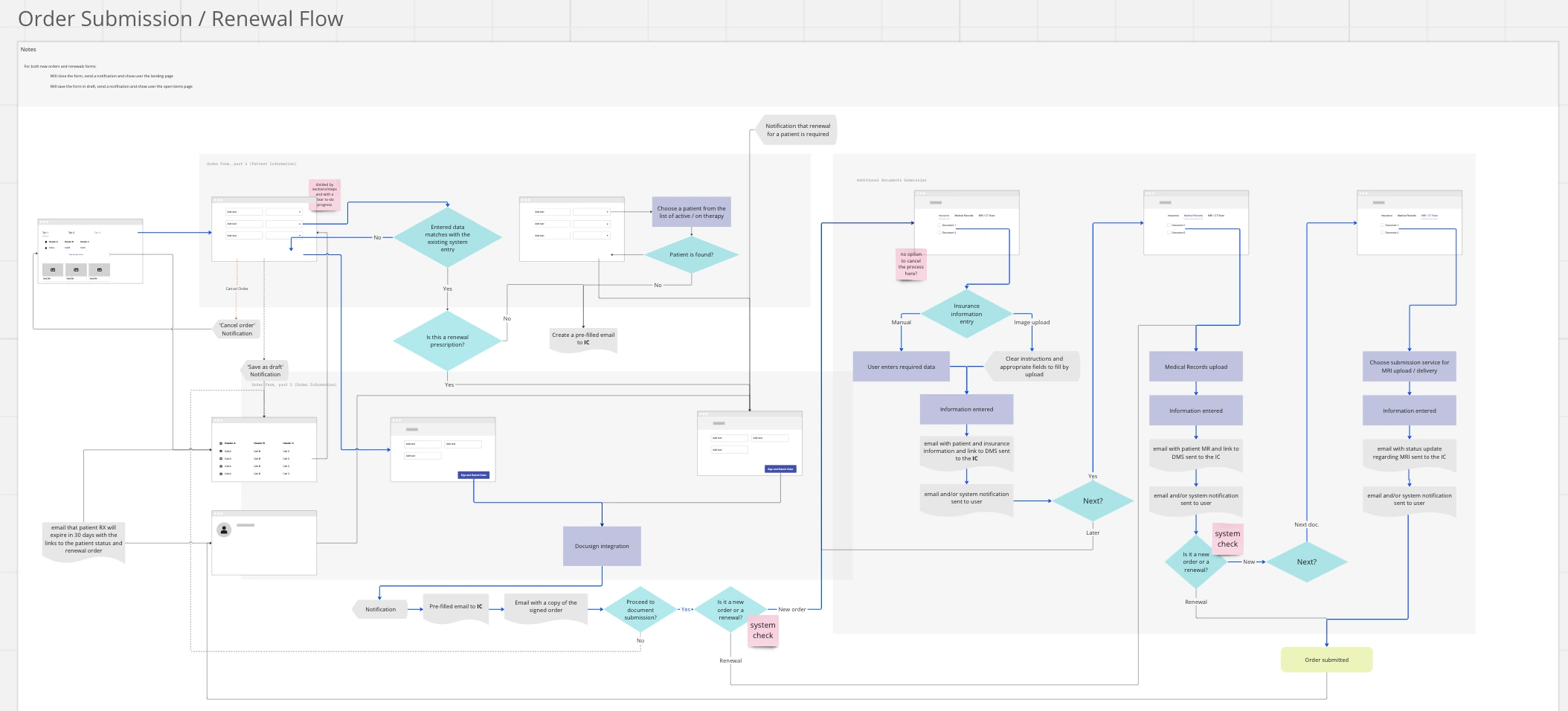The height and width of the screenshot is (711, 1568).
Task: Select 'Choose a patient from the list' box
Action: pyautogui.click(x=691, y=212)
